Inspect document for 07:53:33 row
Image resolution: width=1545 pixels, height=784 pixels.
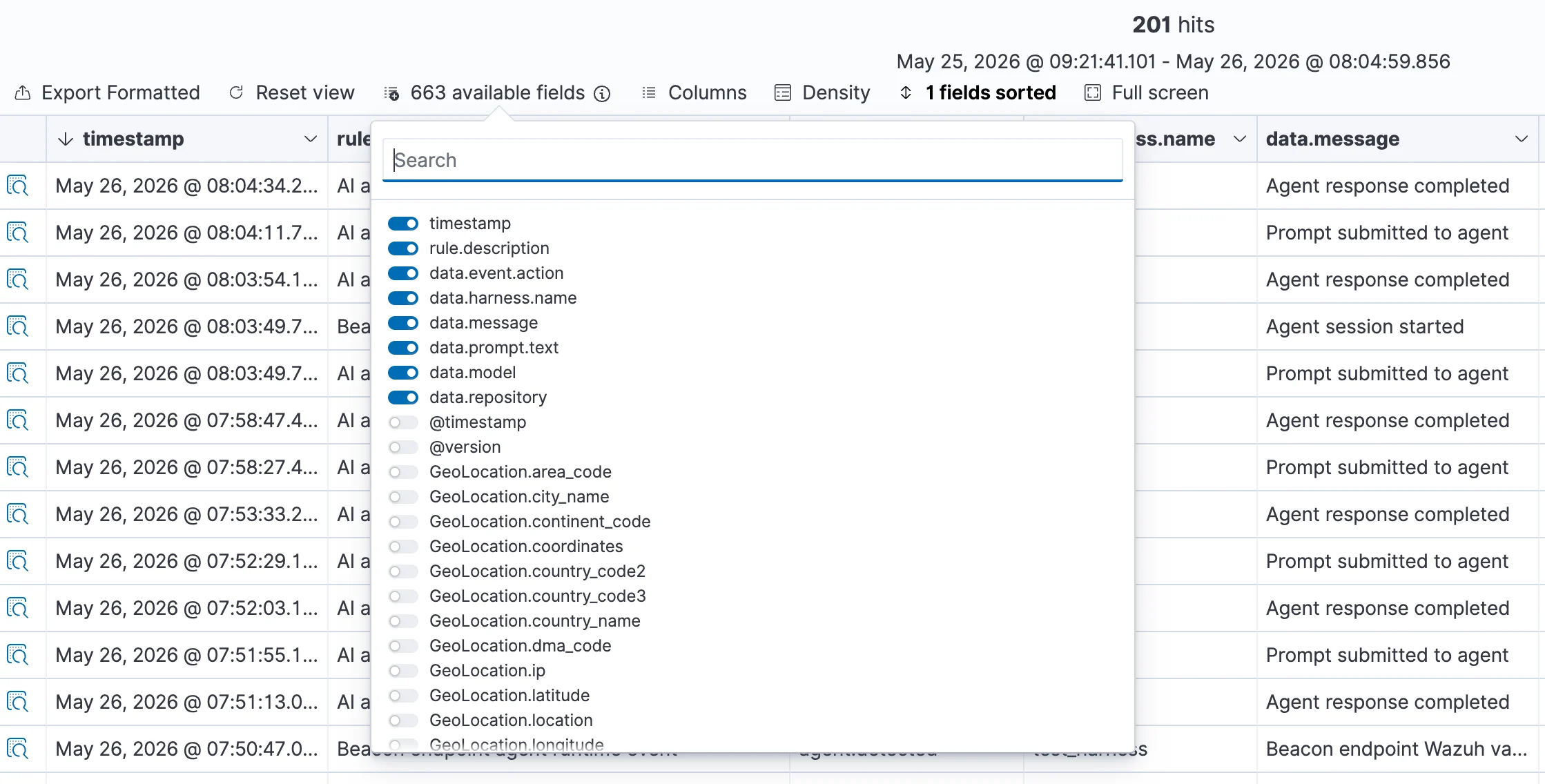pyautogui.click(x=17, y=514)
